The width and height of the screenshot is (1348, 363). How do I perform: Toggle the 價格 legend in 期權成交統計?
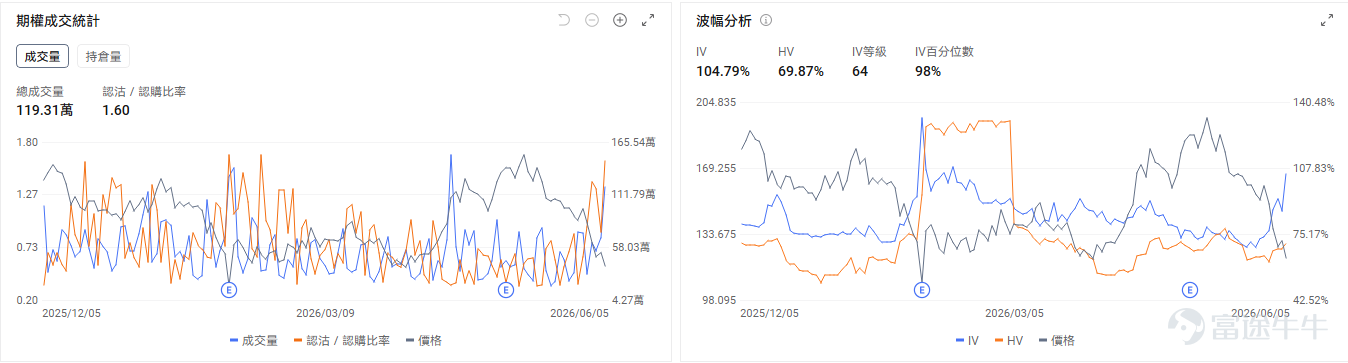click(423, 341)
